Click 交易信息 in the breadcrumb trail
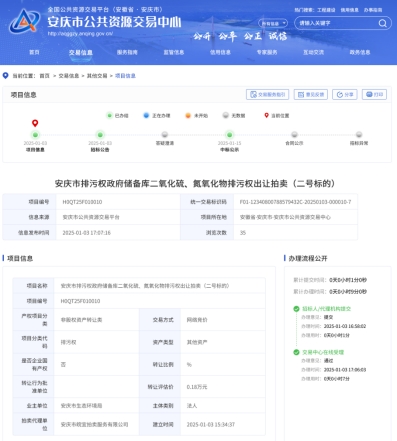This screenshot has width=397, height=441. coord(69,76)
